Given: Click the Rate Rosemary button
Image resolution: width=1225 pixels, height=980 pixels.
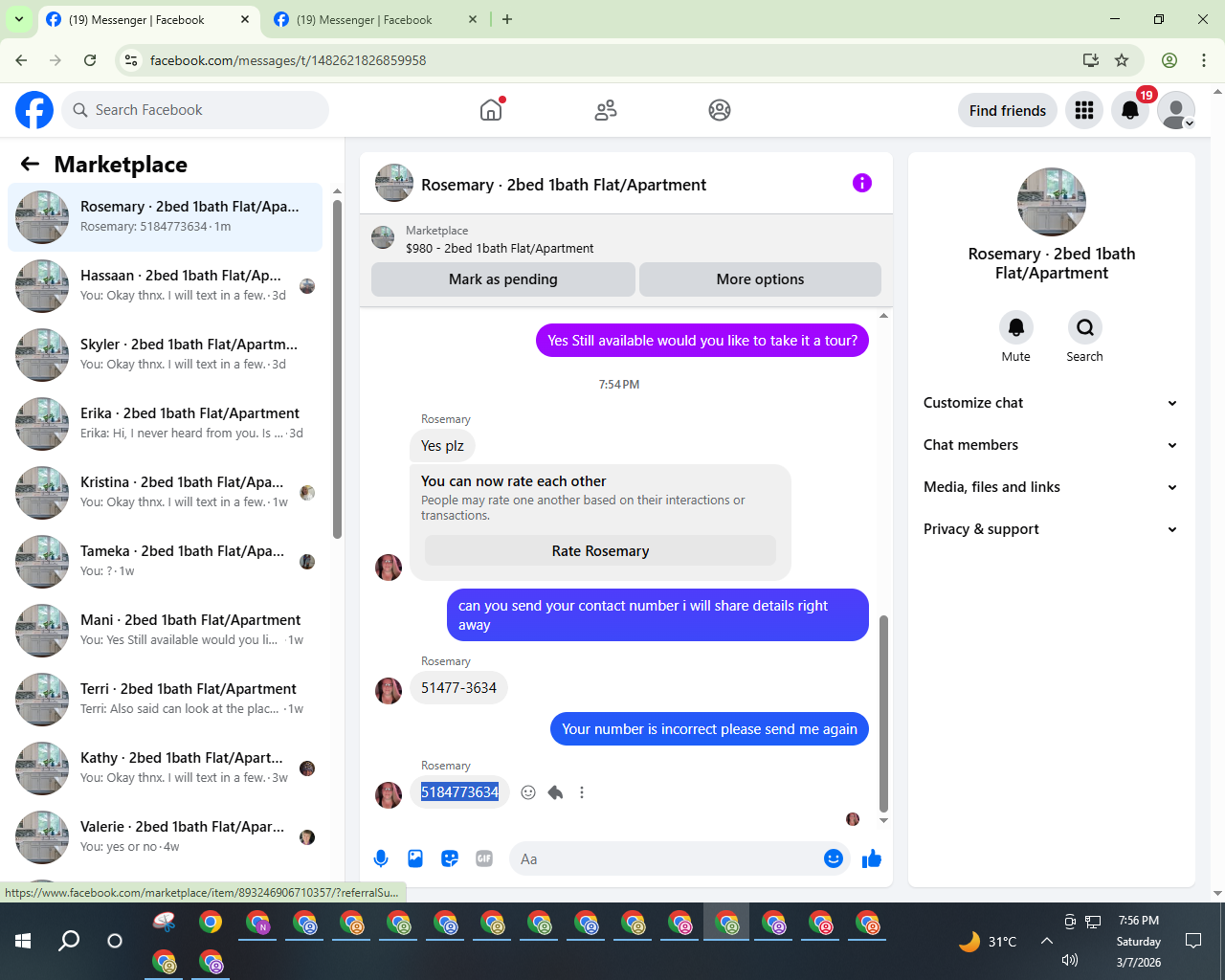Looking at the screenshot, I should tap(600, 551).
